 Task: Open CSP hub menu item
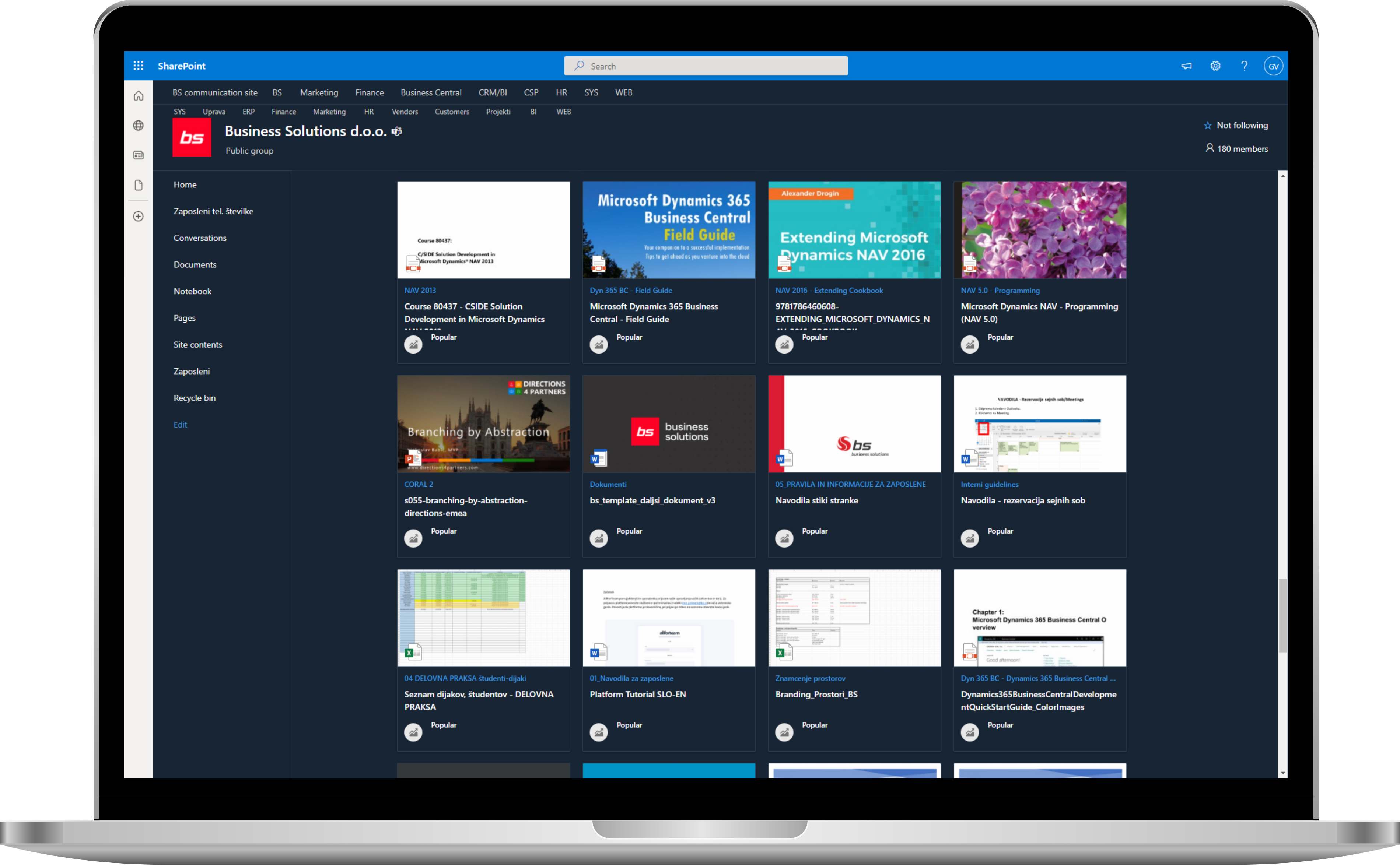point(531,93)
